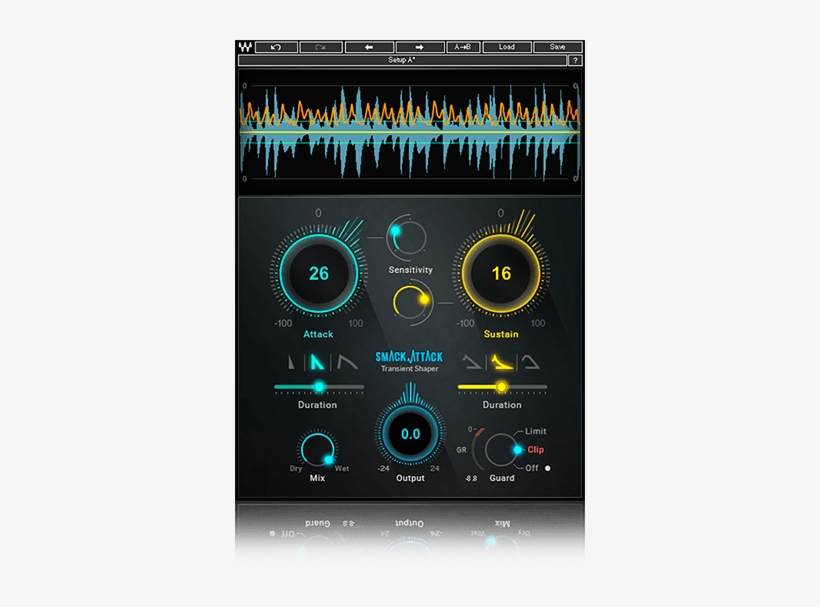Screen dimensions: 820x607
Task: Click the Attack Duration slider handle
Action: (318, 385)
